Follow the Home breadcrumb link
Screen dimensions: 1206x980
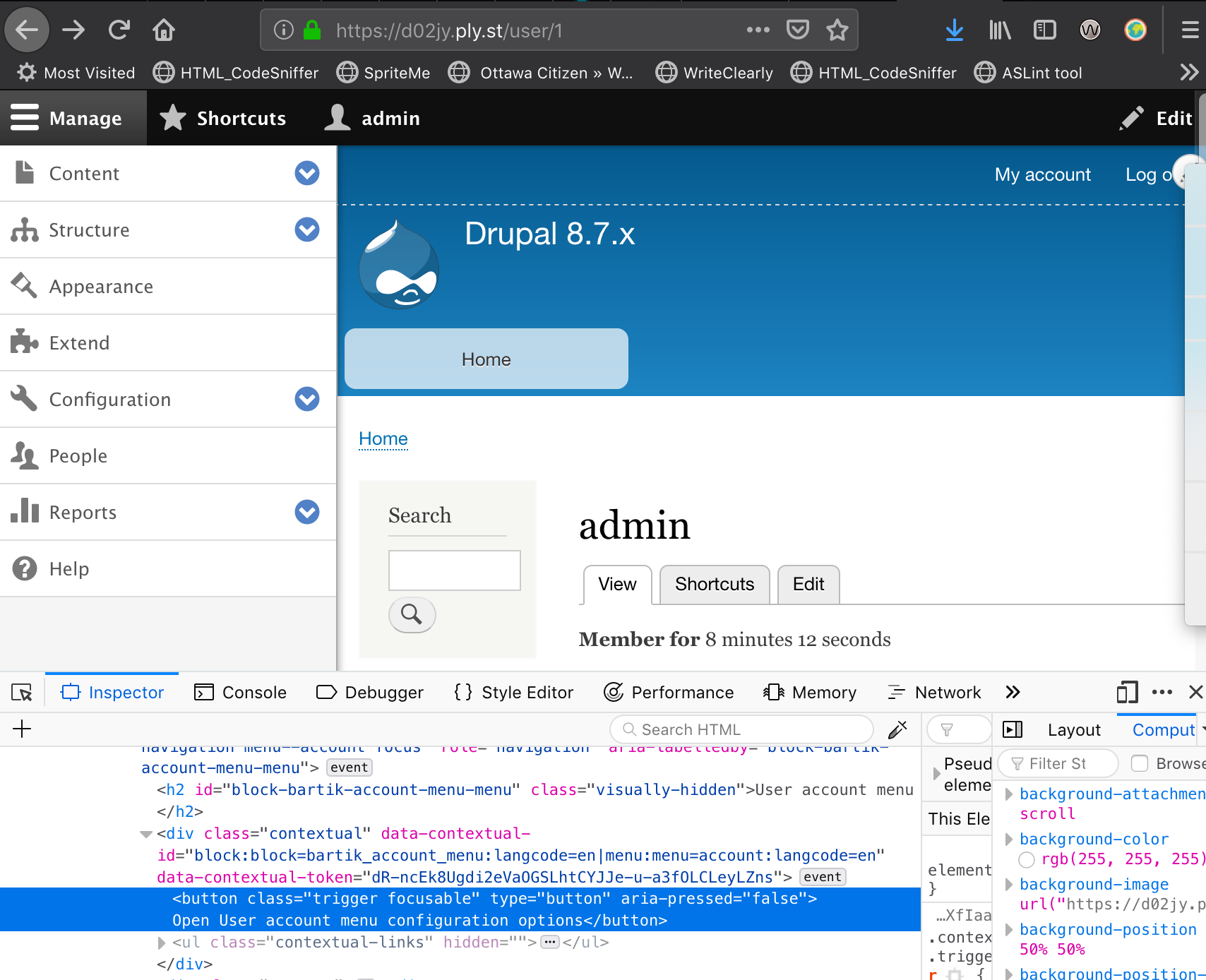point(383,438)
